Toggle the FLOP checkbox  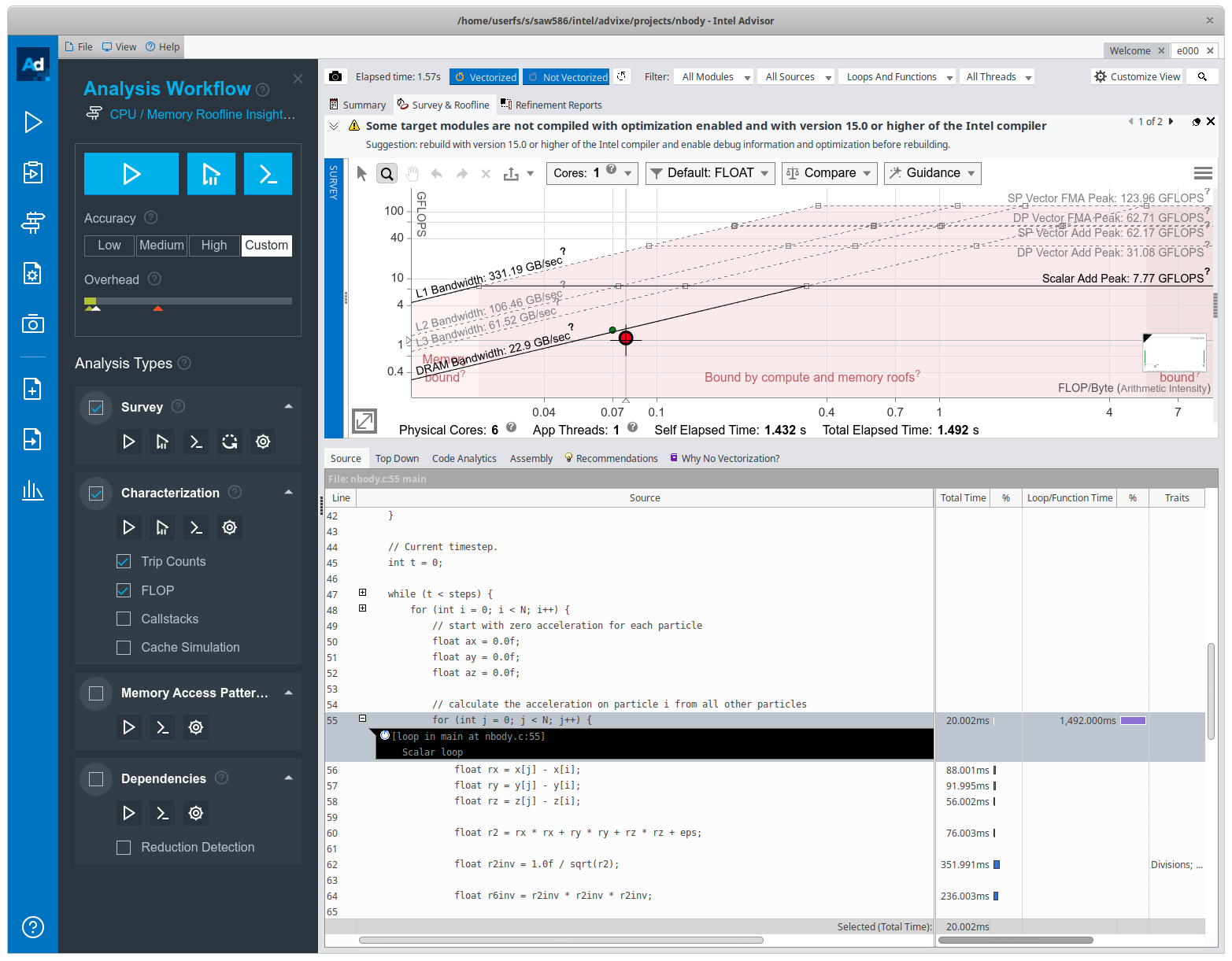(x=124, y=590)
